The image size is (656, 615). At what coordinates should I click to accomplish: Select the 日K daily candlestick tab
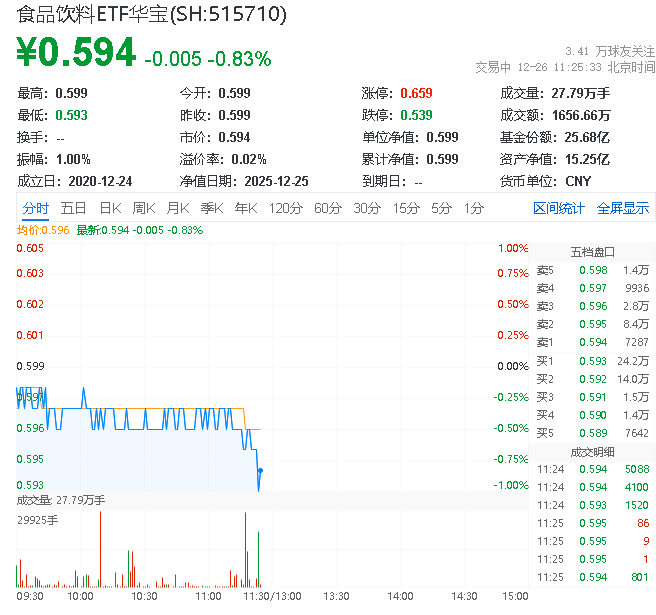pos(110,208)
